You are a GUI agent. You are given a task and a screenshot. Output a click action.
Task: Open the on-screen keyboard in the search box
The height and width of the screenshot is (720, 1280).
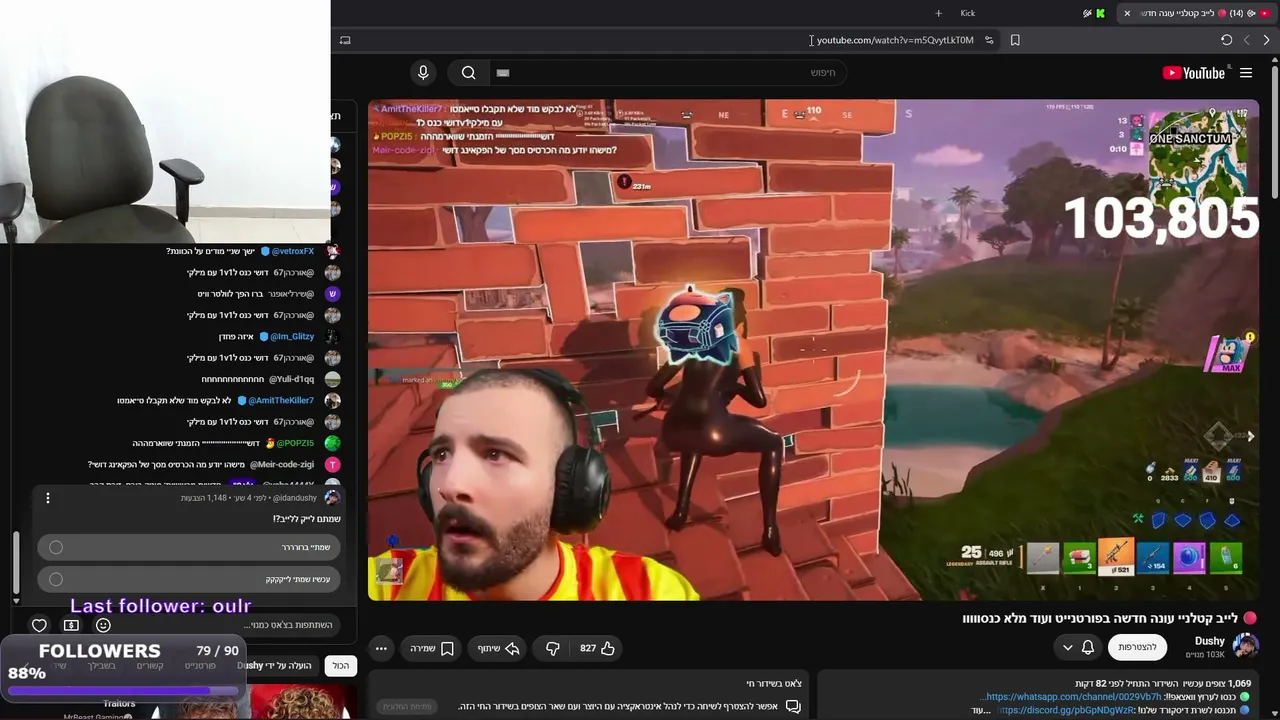(503, 72)
